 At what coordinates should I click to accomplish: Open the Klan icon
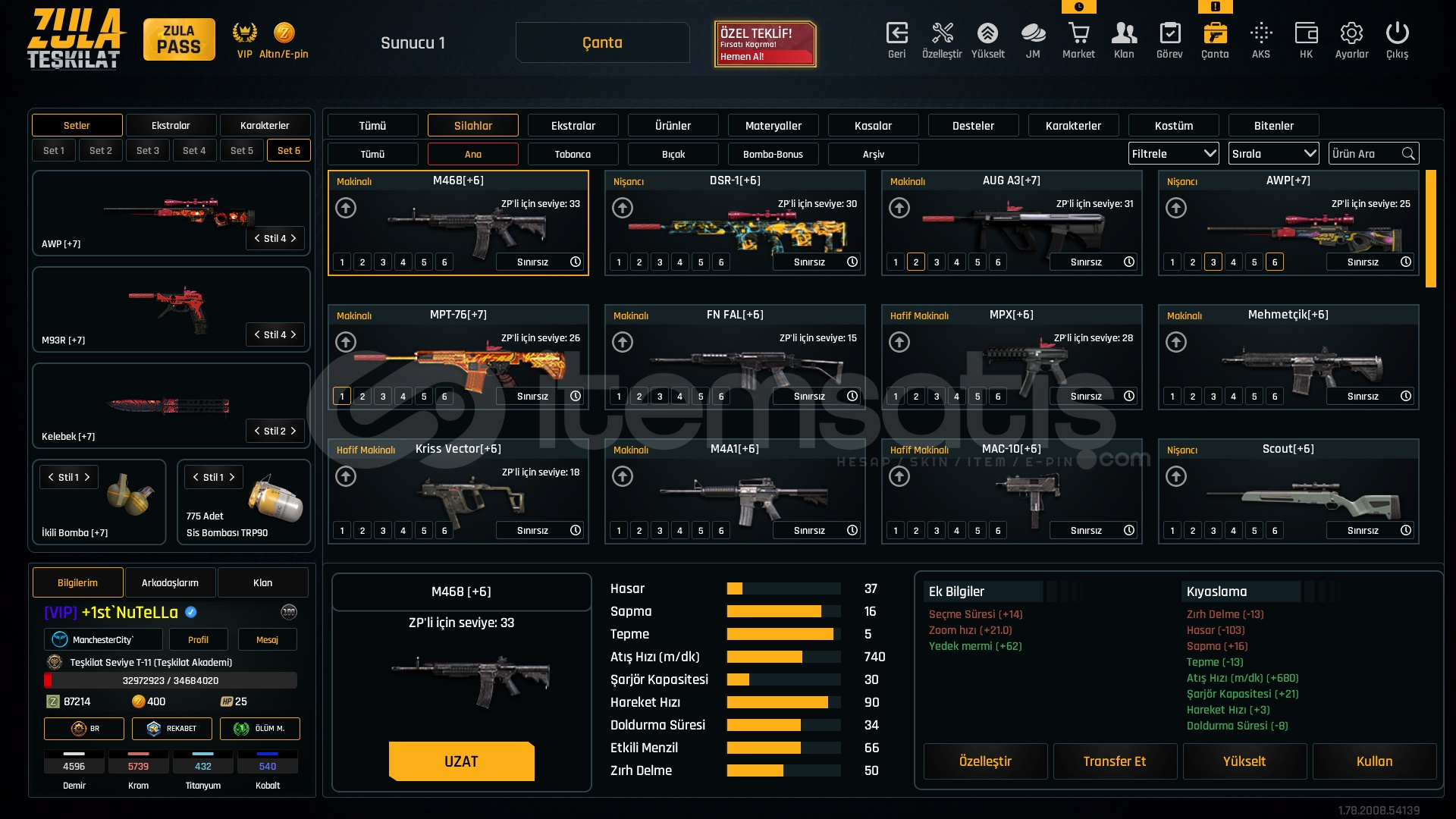tap(1124, 33)
